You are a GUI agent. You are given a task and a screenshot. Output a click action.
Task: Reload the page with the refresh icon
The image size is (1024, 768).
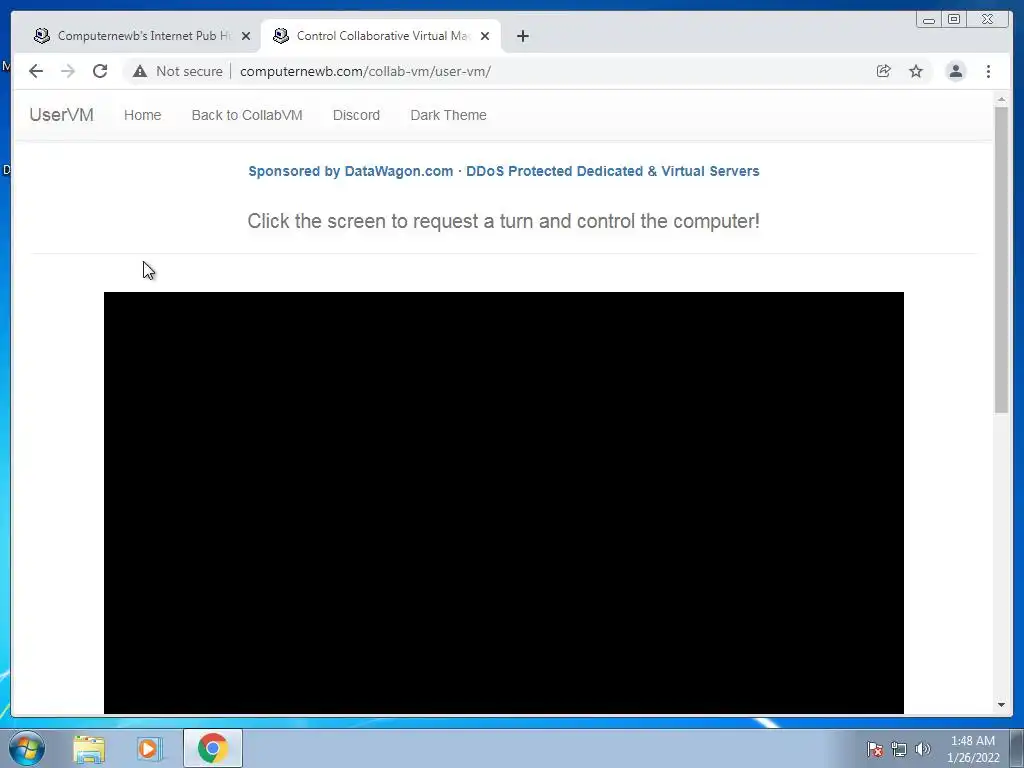[100, 71]
